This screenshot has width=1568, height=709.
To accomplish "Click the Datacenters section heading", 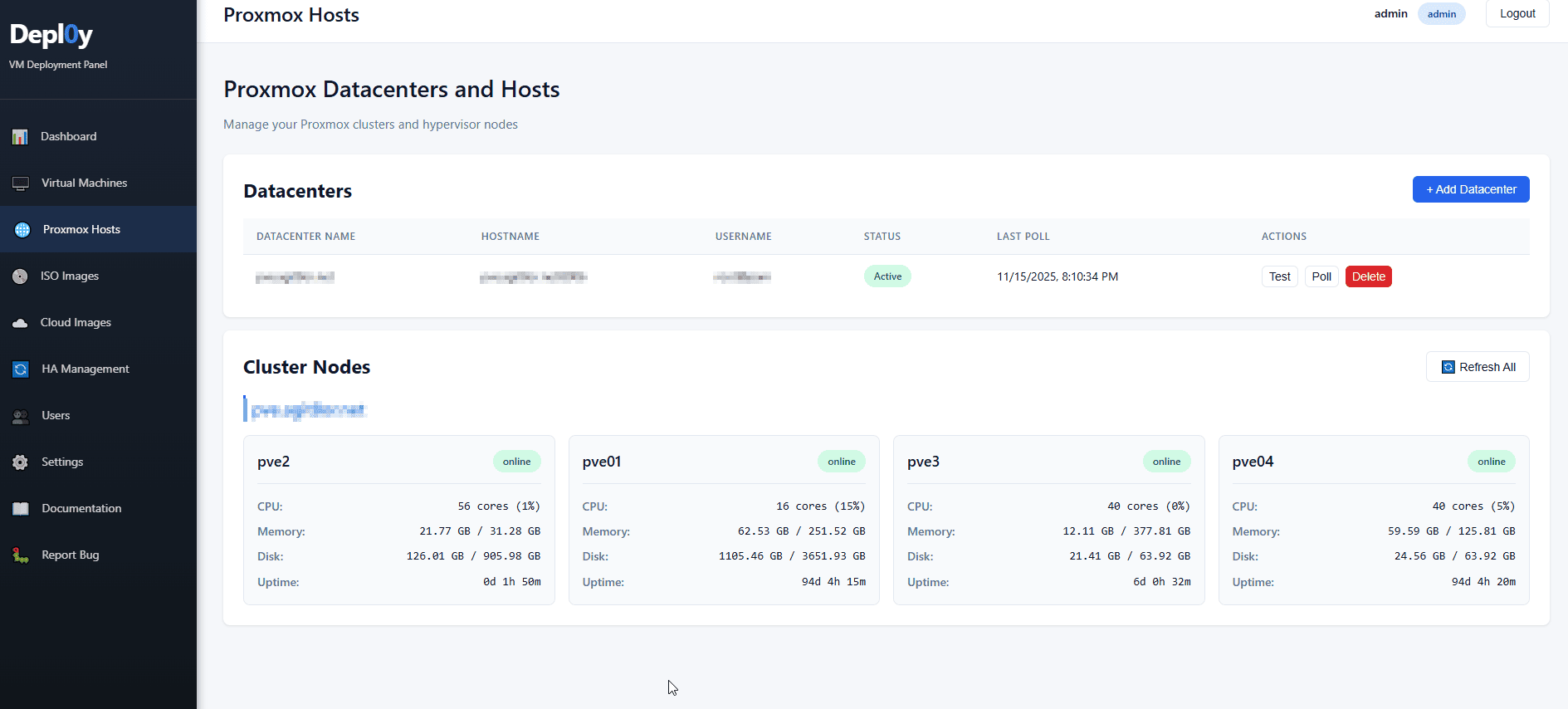I will pyautogui.click(x=297, y=191).
